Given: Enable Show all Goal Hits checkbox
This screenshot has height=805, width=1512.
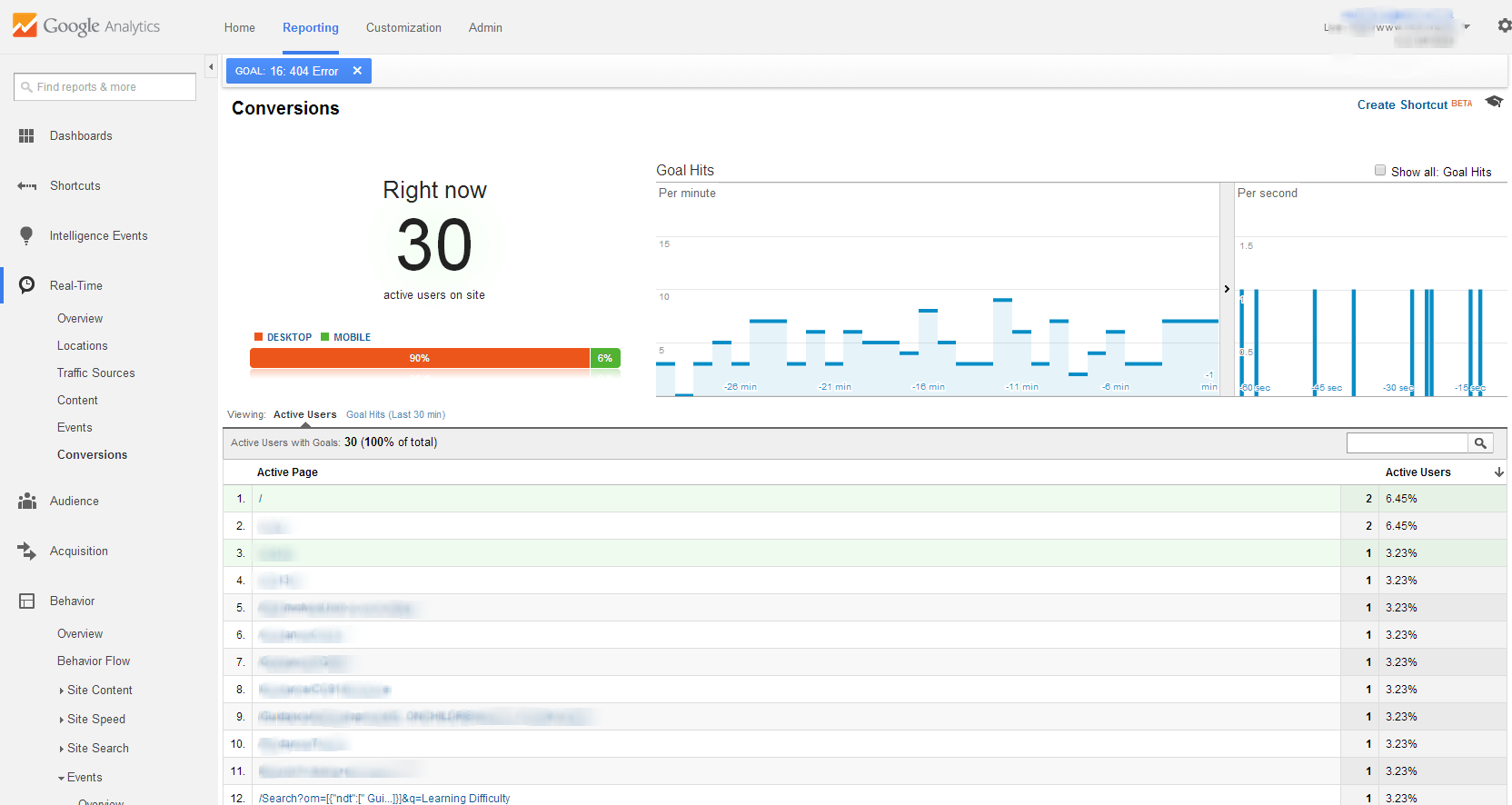Looking at the screenshot, I should 1380,171.
